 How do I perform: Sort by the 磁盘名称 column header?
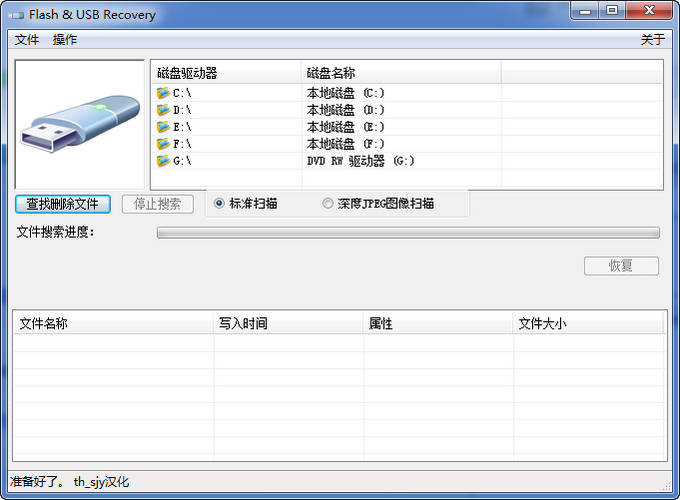click(401, 73)
